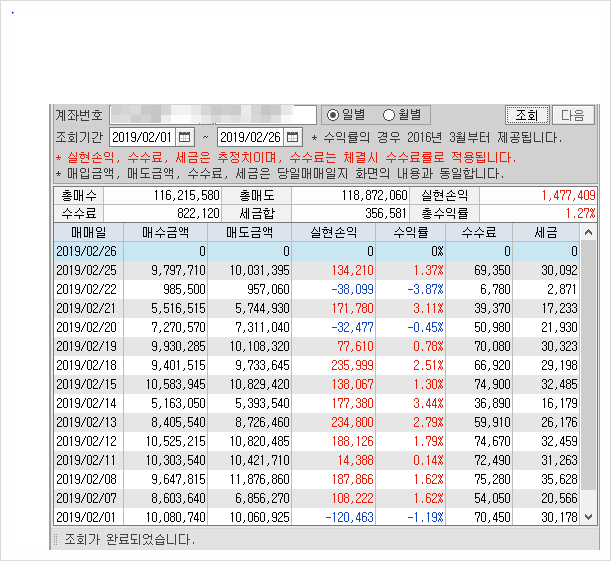
Task: Click the status message 조회가 완료되었습니다
Action: click(130, 539)
